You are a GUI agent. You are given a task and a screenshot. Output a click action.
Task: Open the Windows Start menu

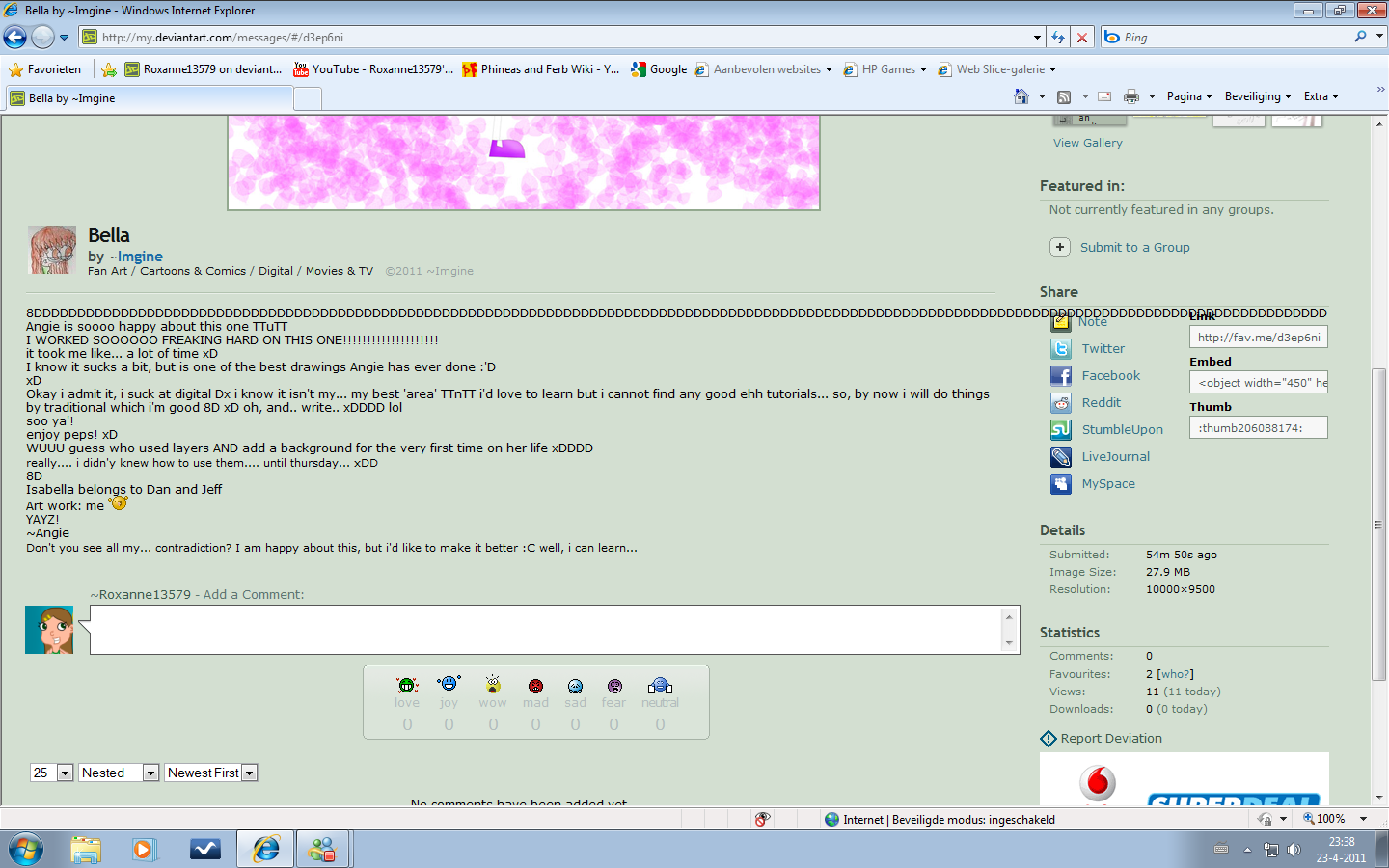(x=26, y=850)
